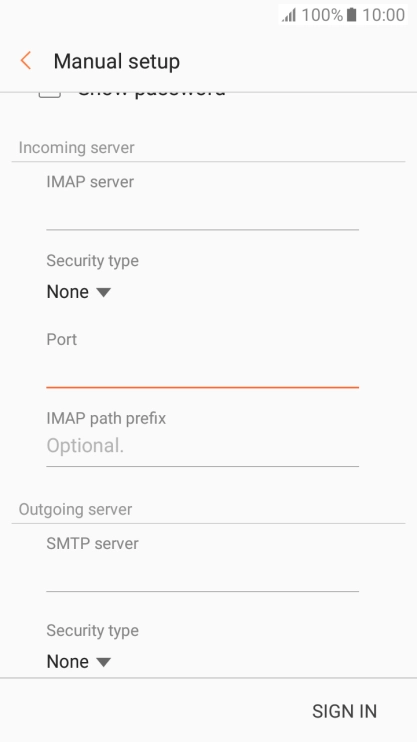Tap the Incoming server section header
This screenshot has width=417, height=742.
click(77, 148)
